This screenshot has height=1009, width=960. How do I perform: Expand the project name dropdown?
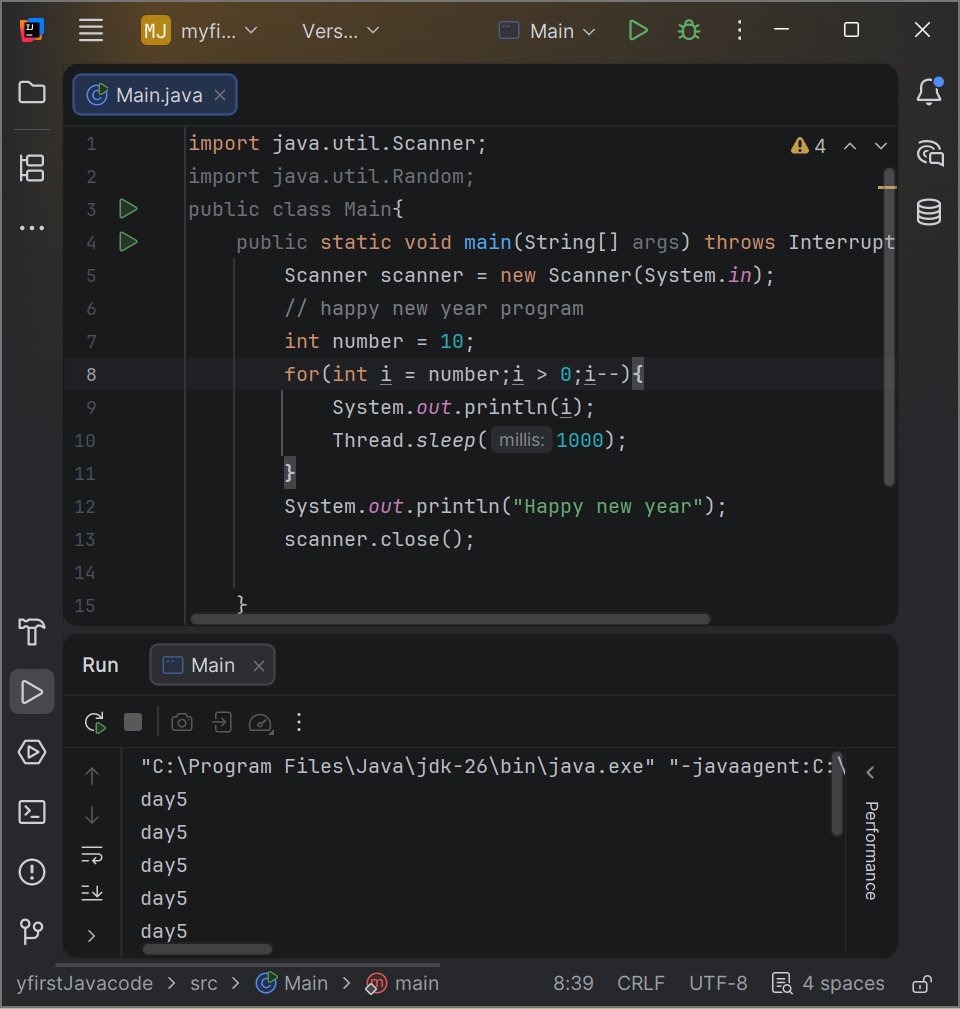(x=200, y=31)
